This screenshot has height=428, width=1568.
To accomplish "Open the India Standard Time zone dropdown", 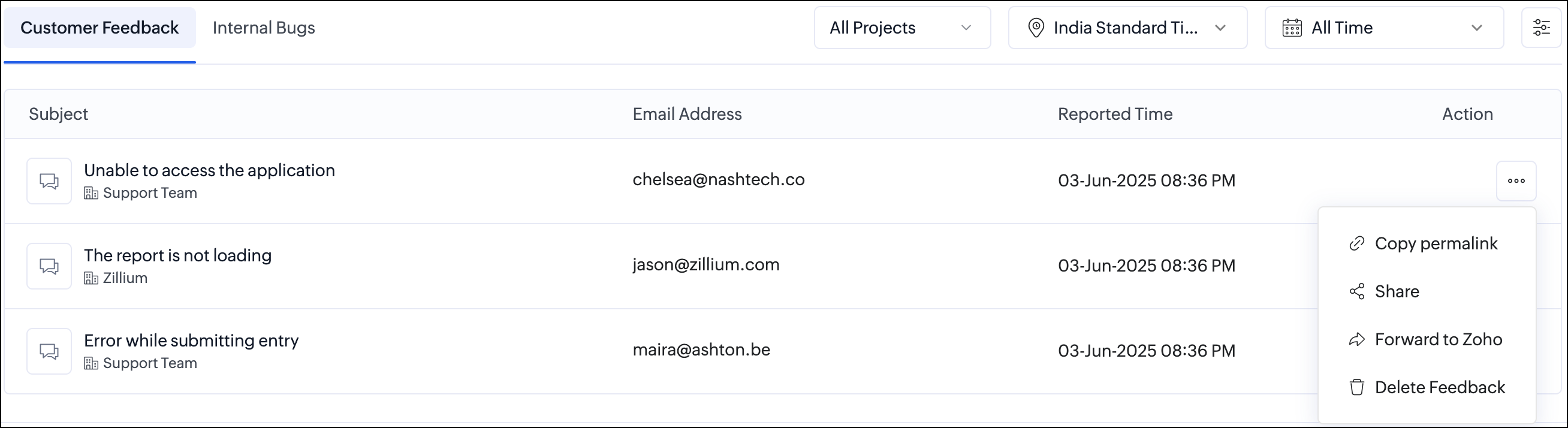I will pos(1127,28).
